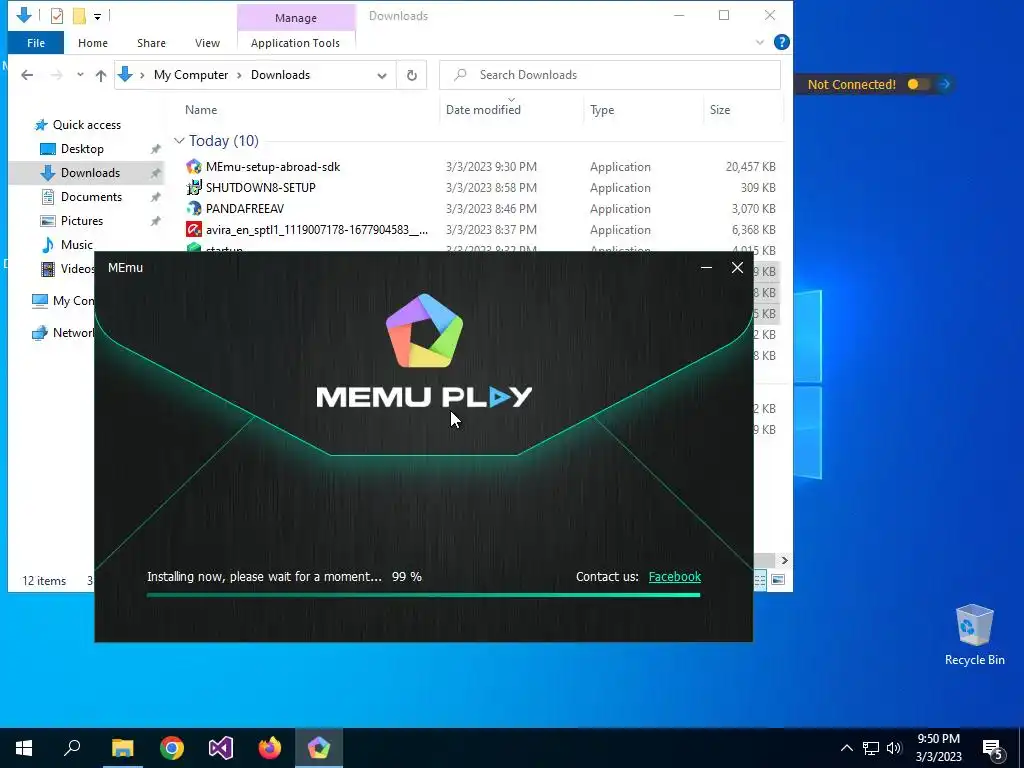Click New folder quick access icon
The height and width of the screenshot is (768, 1024).
tap(79, 15)
